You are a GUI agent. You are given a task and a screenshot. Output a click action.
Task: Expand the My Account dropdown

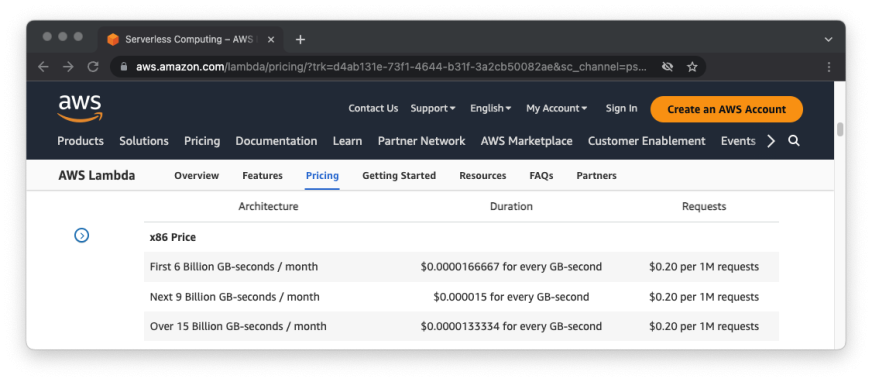pos(557,108)
